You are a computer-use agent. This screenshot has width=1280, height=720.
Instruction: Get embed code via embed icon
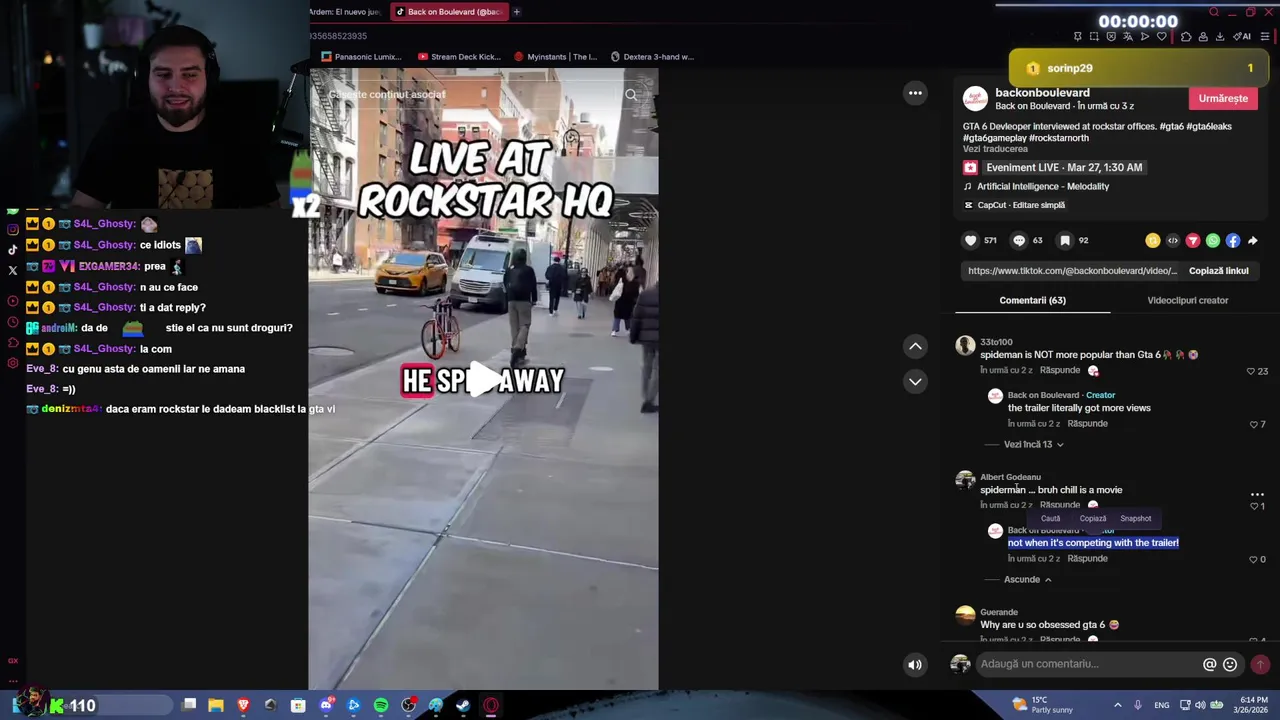coord(1173,240)
